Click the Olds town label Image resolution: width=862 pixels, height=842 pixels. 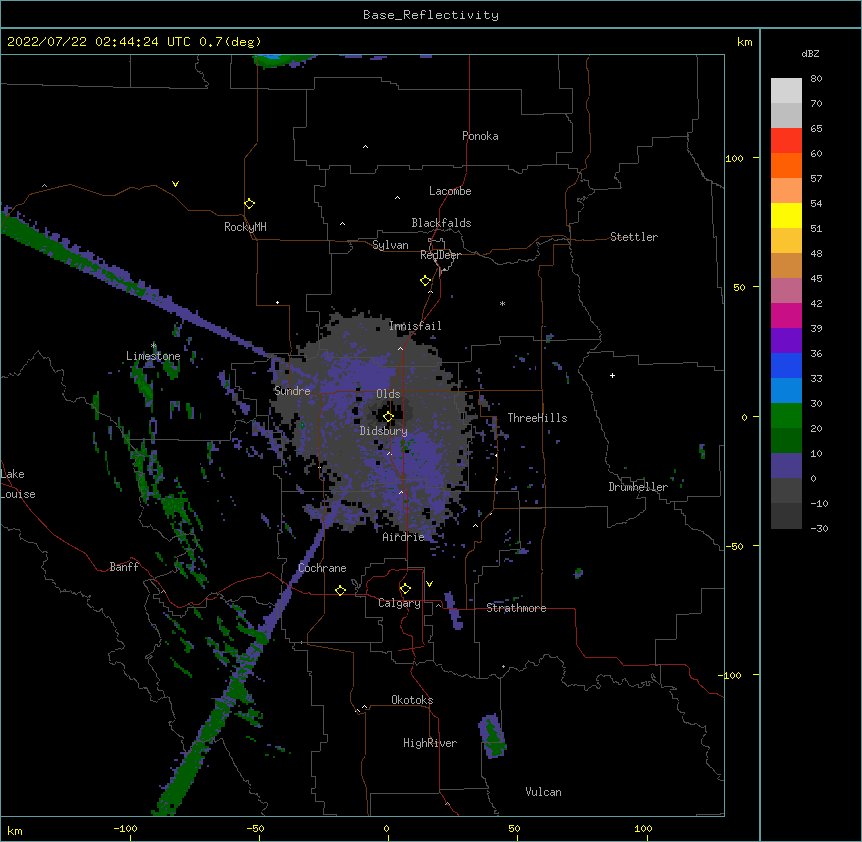[388, 394]
